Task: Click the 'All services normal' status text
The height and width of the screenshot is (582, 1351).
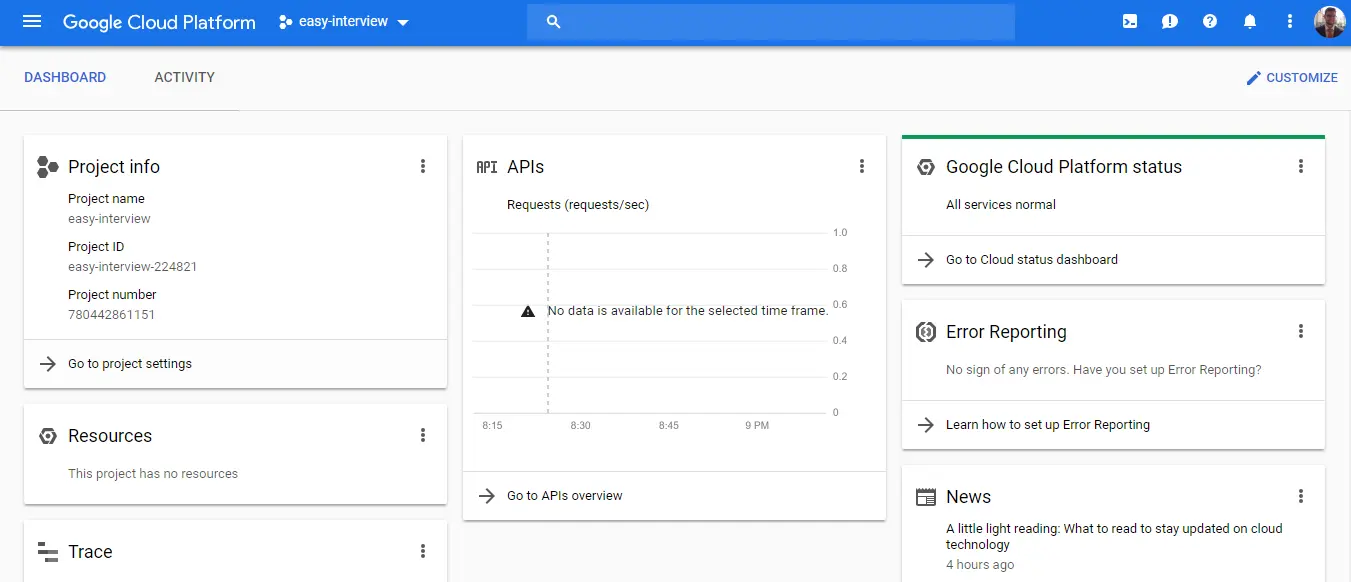Action: point(1001,204)
